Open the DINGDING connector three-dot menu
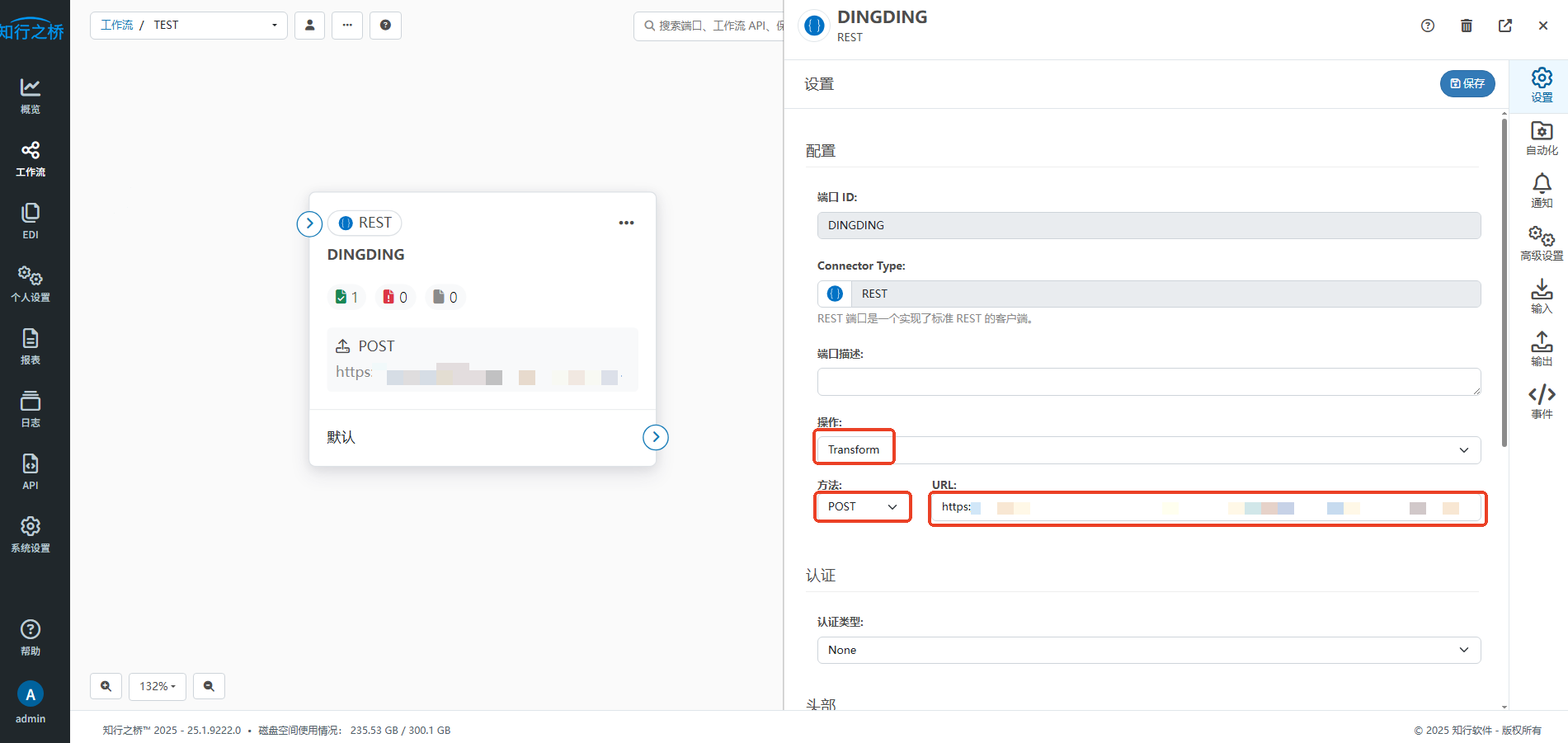The height and width of the screenshot is (743, 1568). 626,223
